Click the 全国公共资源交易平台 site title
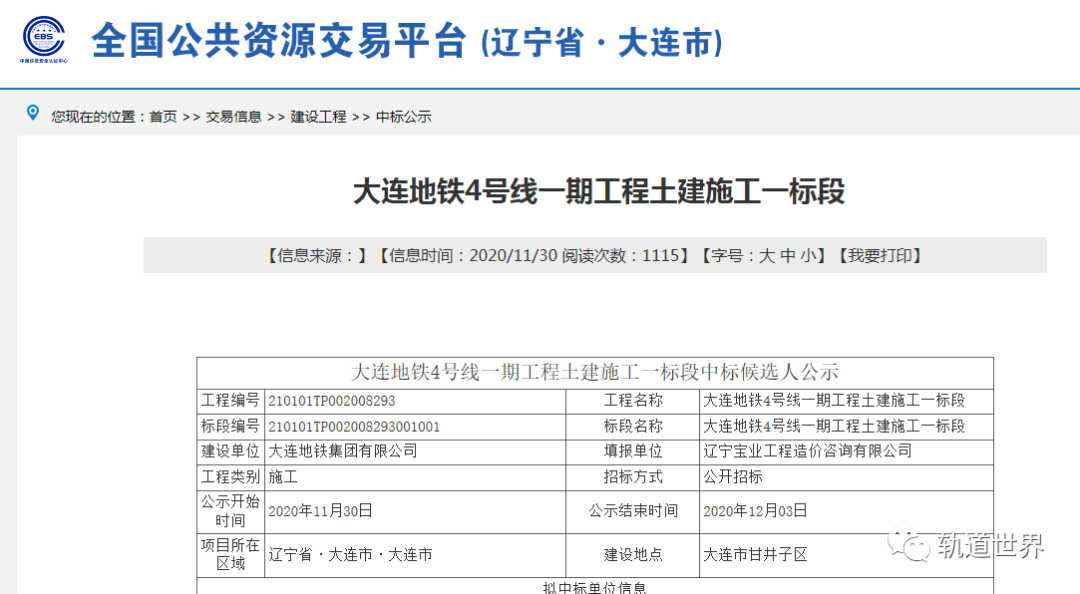 coord(279,41)
